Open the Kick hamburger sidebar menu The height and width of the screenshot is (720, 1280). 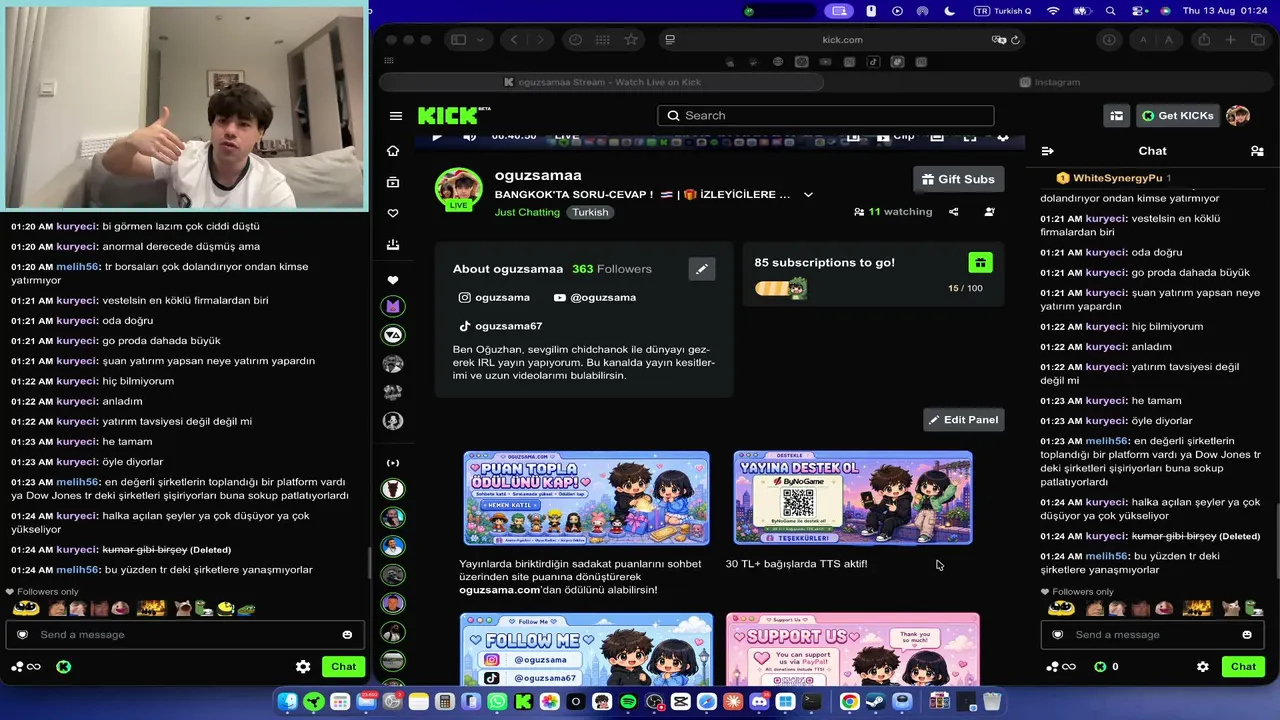pyautogui.click(x=396, y=116)
